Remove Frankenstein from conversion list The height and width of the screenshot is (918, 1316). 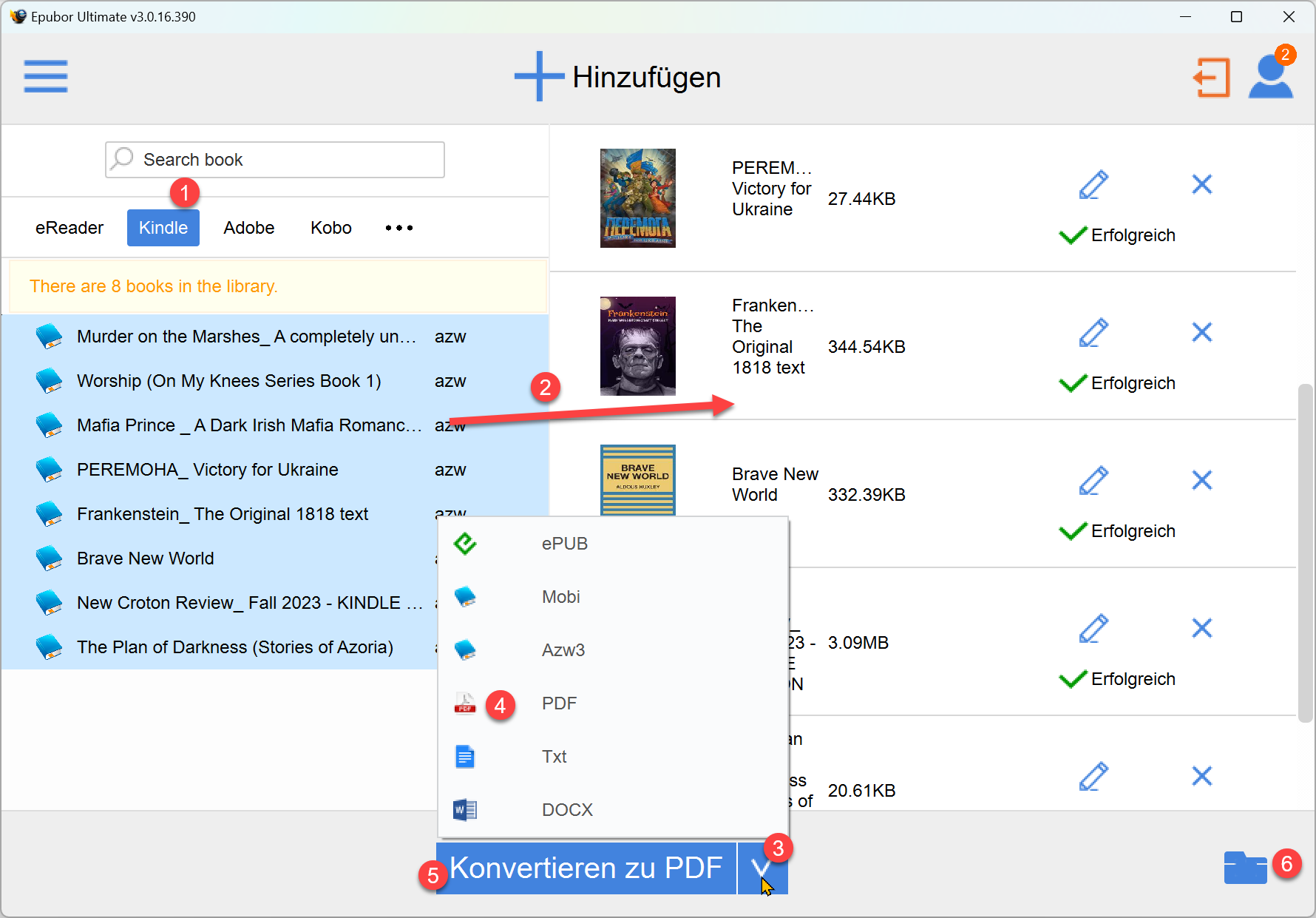[1202, 332]
